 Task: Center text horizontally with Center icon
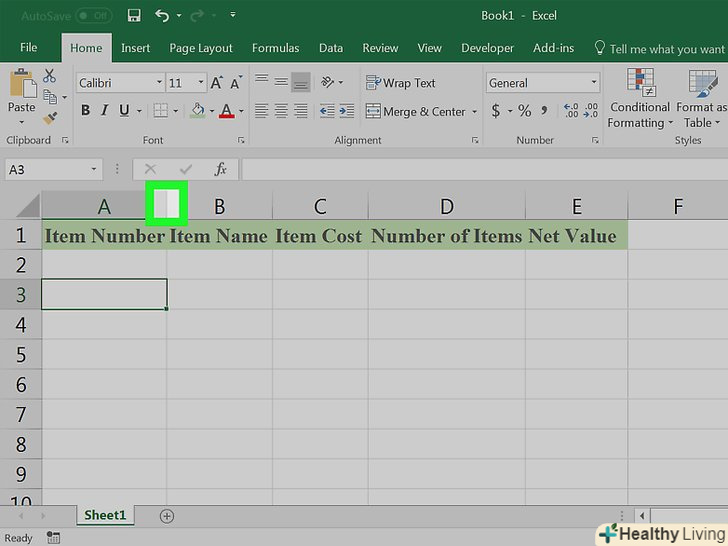(x=281, y=111)
